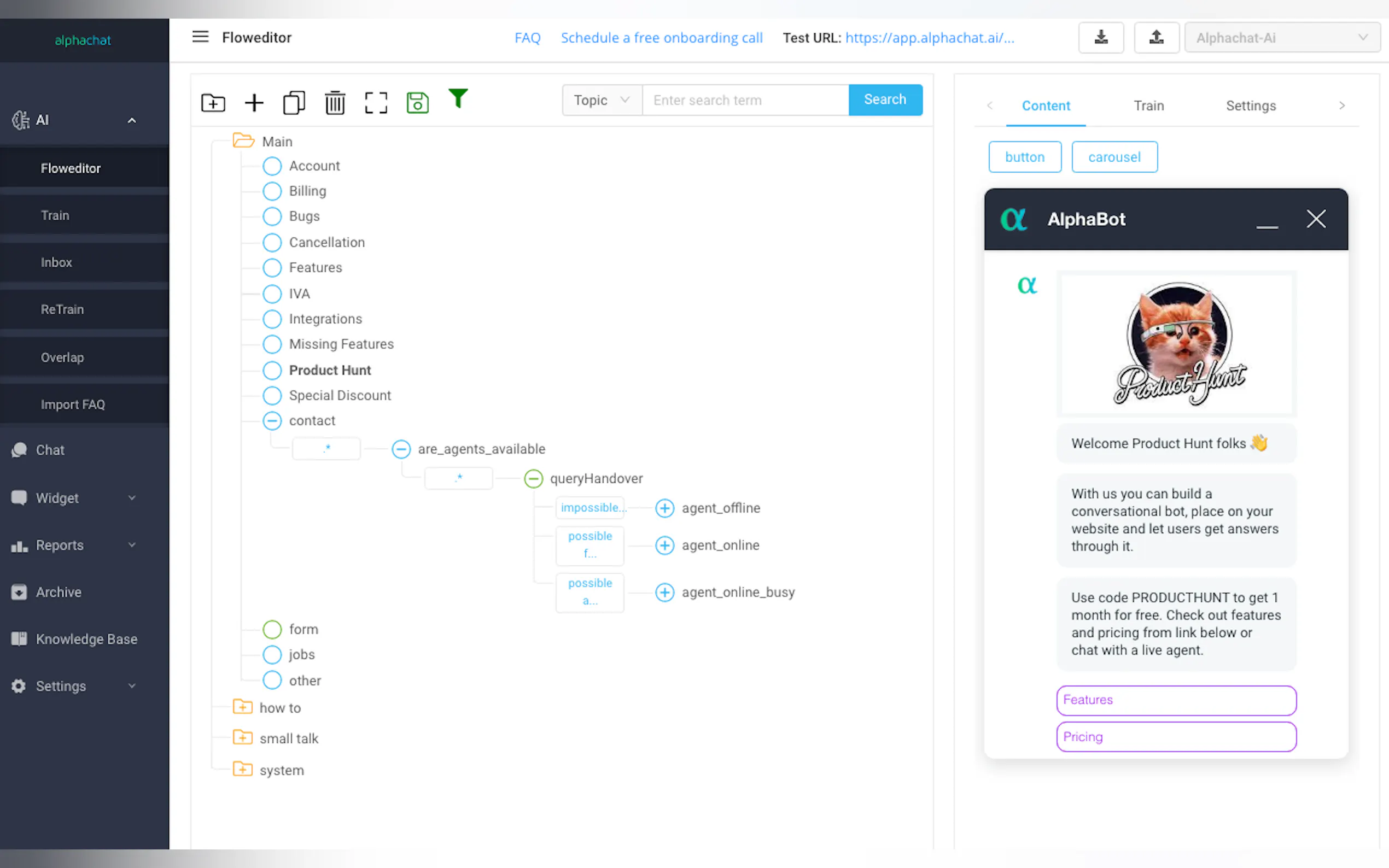1389x868 pixels.
Task: Click the duplicate copy icon
Action: coord(294,103)
